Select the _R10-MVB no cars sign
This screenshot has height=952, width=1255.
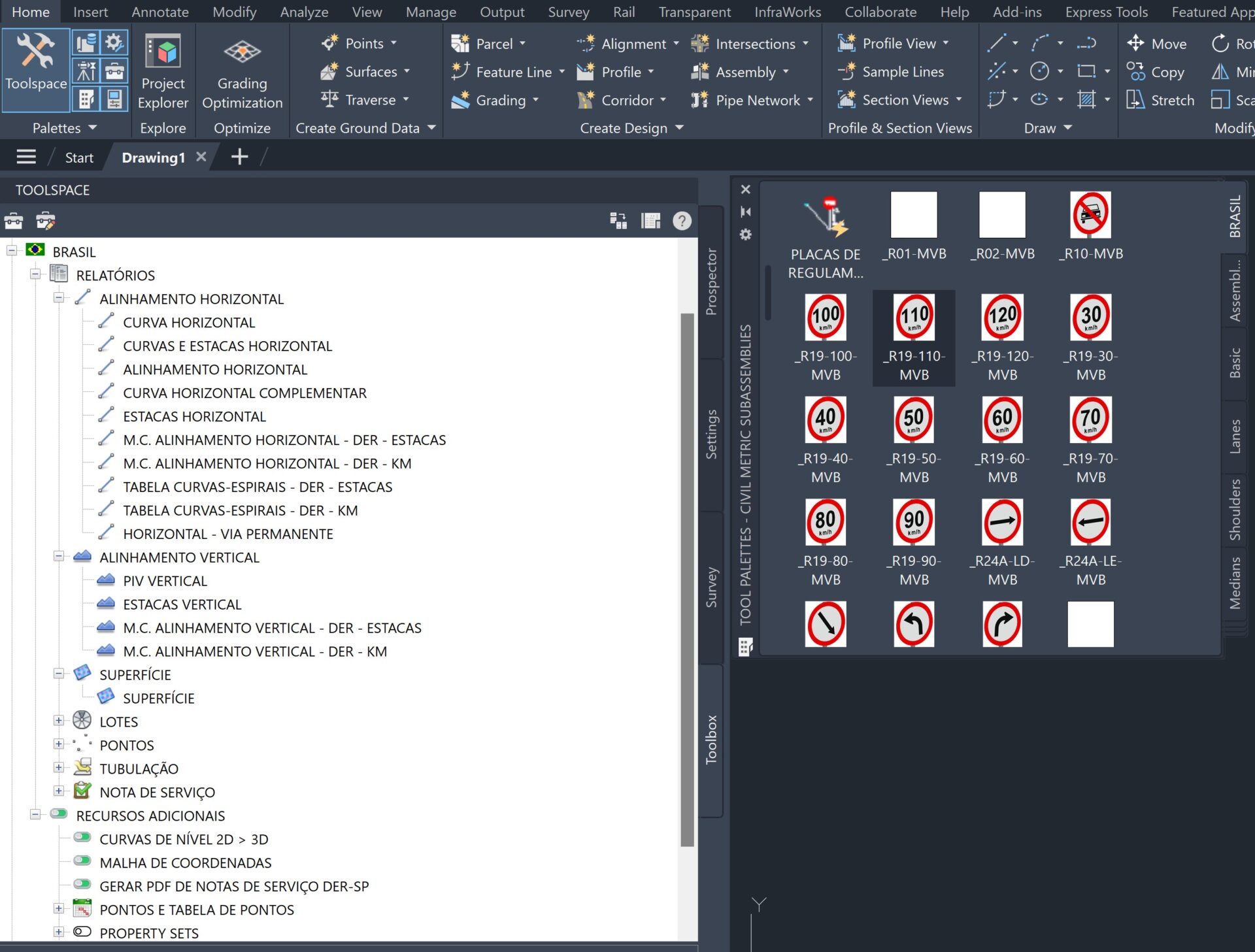tap(1090, 216)
